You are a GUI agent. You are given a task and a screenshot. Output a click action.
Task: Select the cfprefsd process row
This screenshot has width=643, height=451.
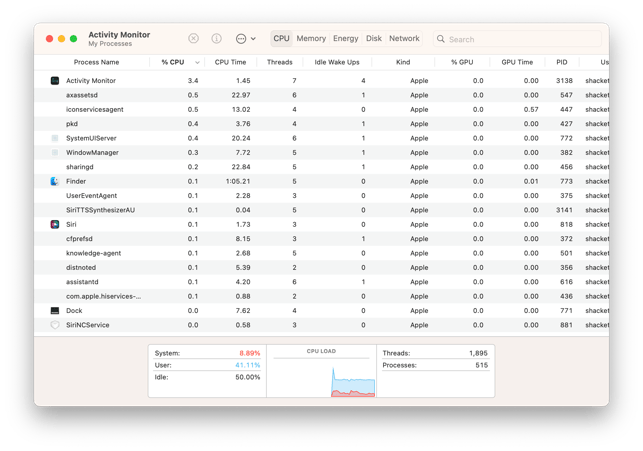coord(322,239)
